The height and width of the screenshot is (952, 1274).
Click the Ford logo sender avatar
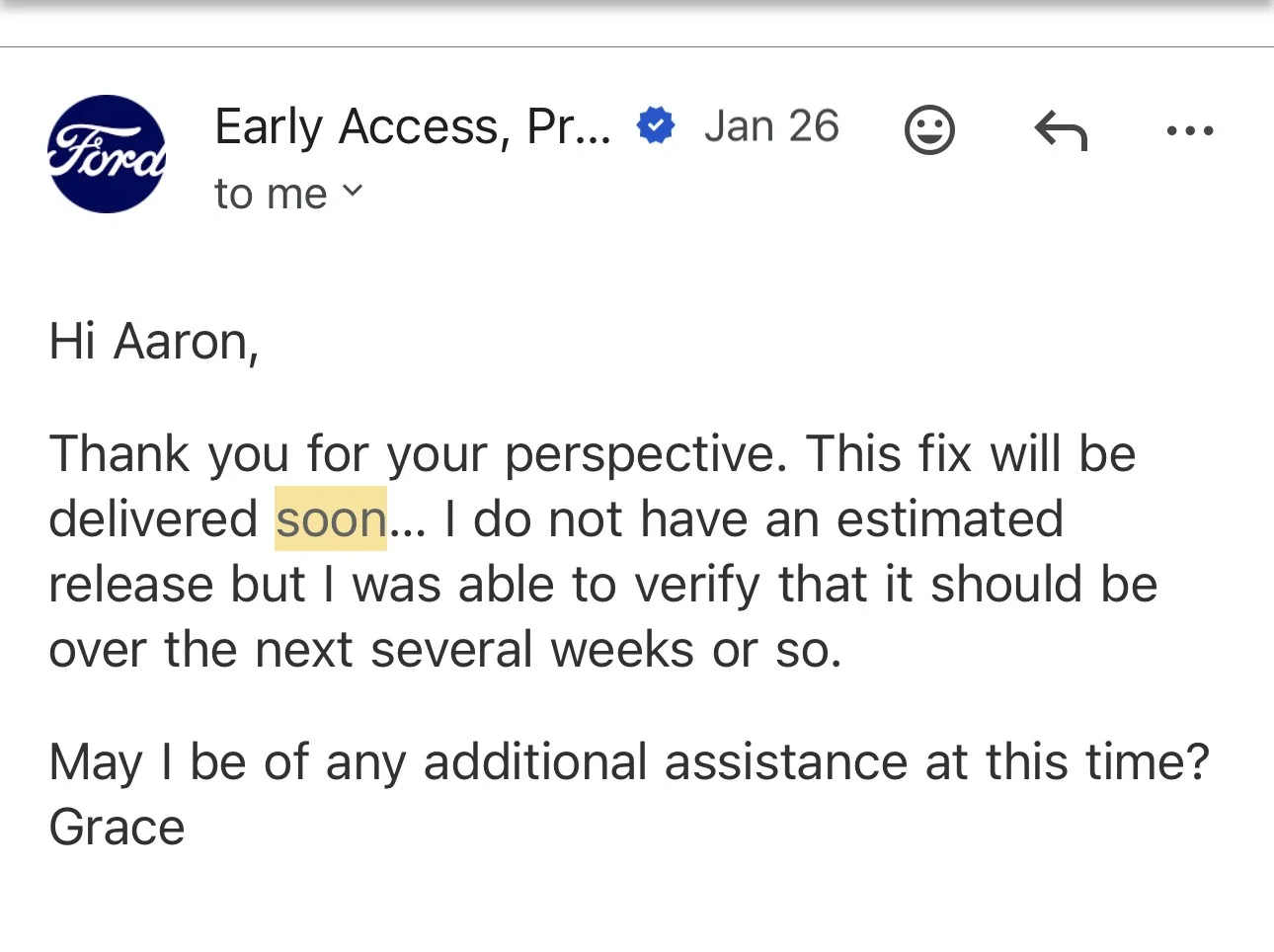pos(107,154)
